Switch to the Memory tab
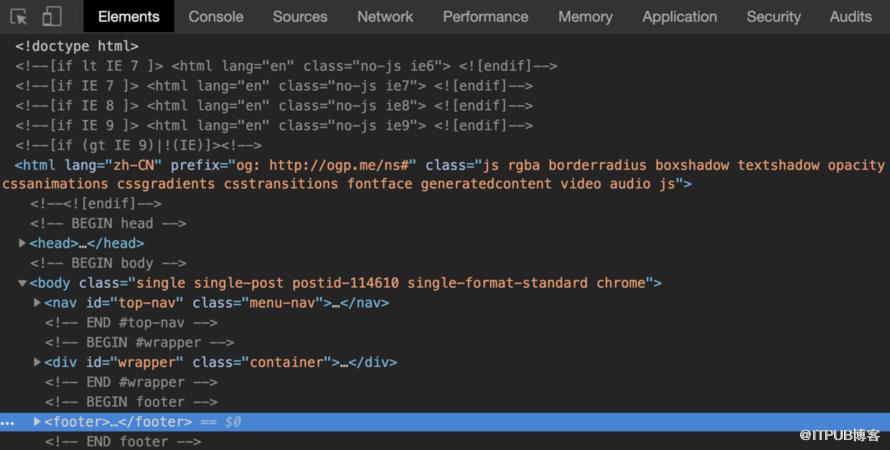This screenshot has width=890, height=450. (585, 16)
